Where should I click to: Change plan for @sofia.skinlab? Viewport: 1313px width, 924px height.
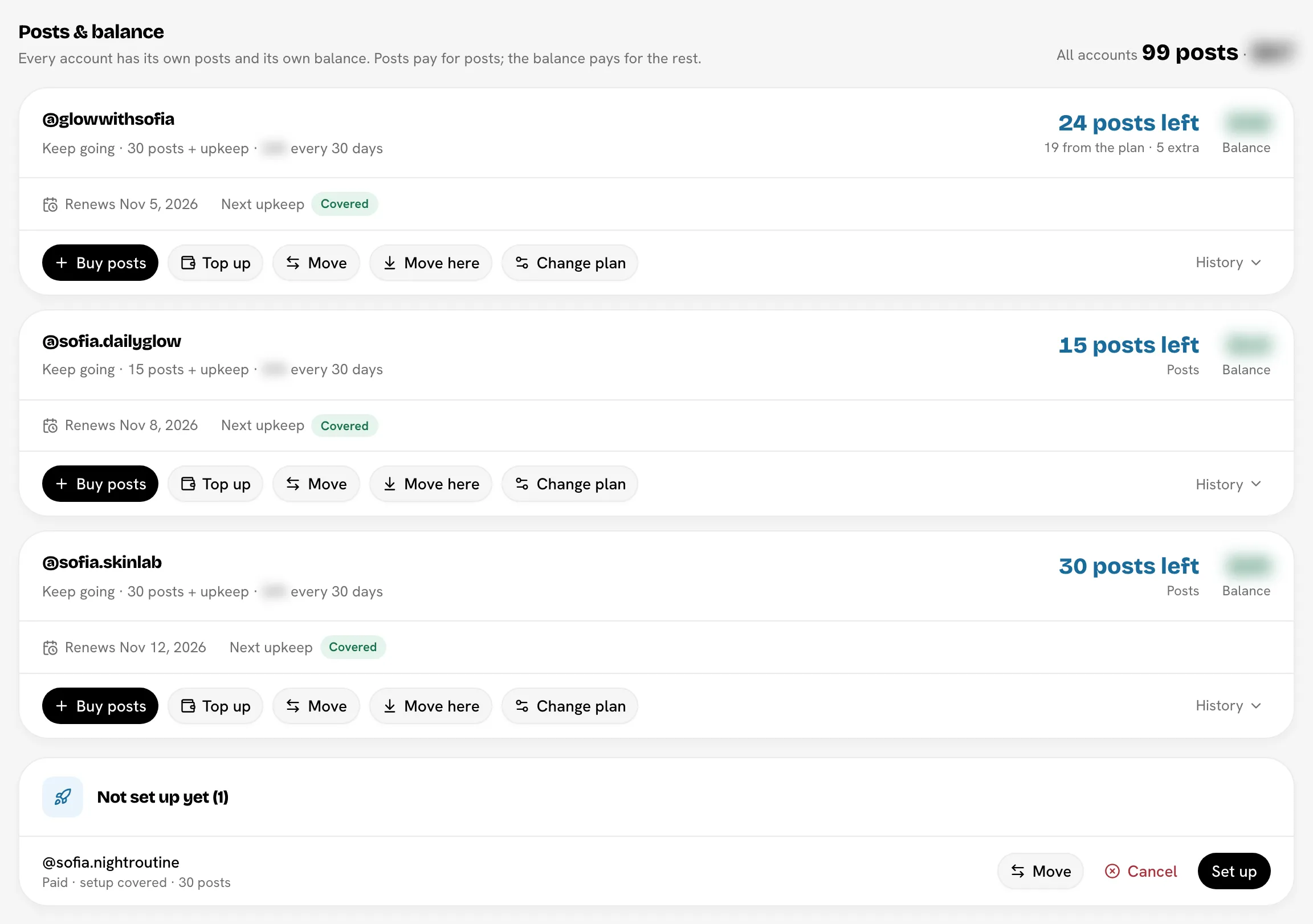[570, 706]
